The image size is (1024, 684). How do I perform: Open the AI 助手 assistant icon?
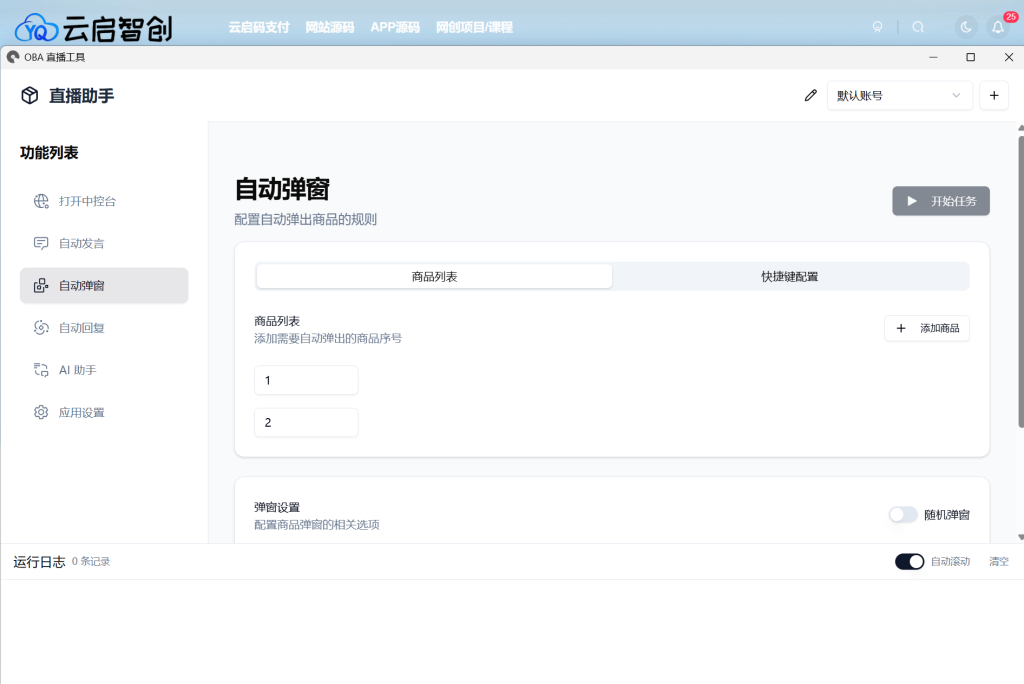pyautogui.click(x=41, y=369)
